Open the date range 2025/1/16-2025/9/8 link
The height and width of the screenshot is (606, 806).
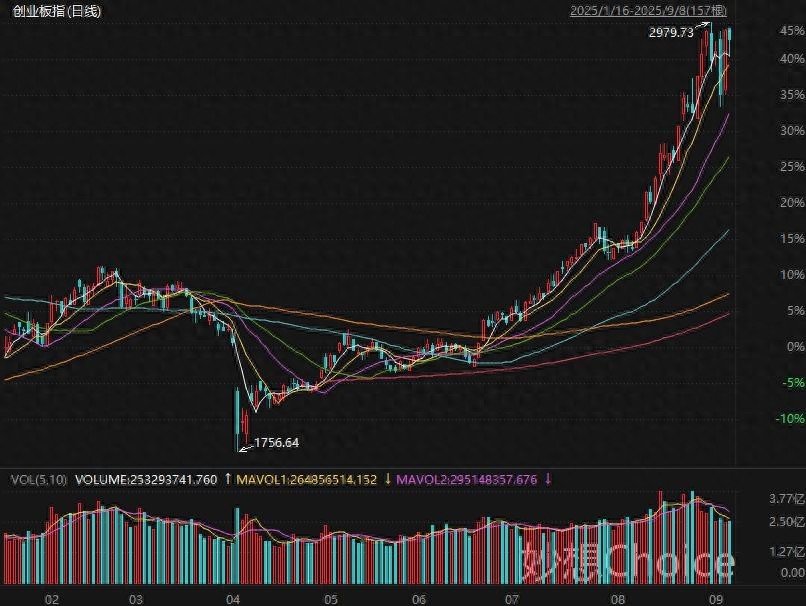pyautogui.click(x=648, y=11)
